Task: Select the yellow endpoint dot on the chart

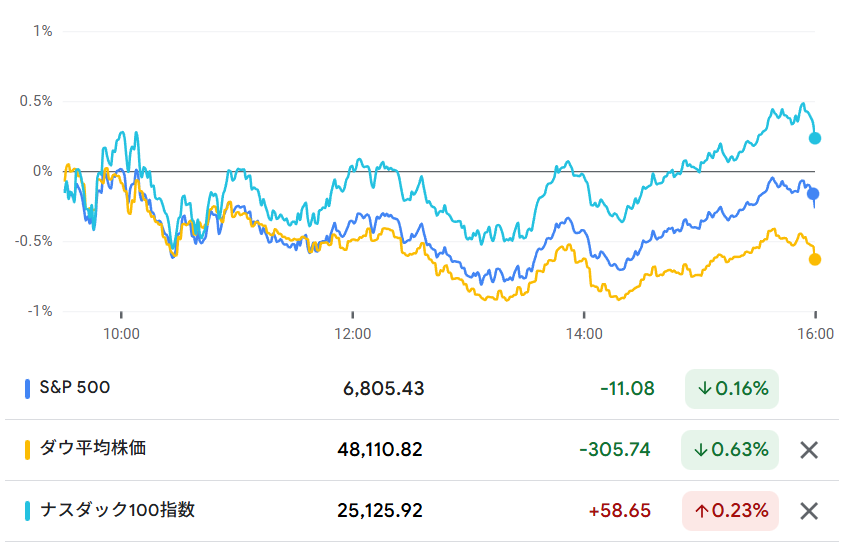Action: pyautogui.click(x=815, y=259)
